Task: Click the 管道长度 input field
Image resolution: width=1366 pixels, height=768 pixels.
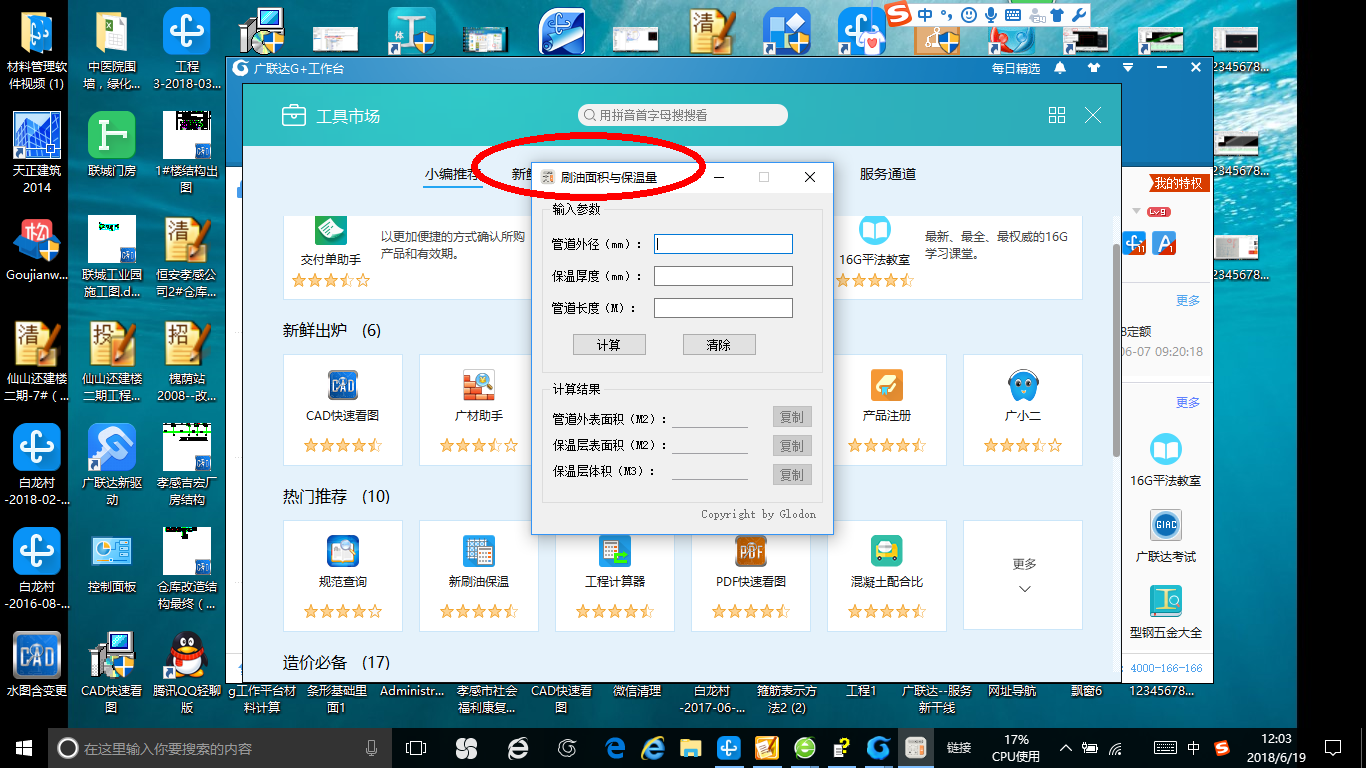Action: 723,308
